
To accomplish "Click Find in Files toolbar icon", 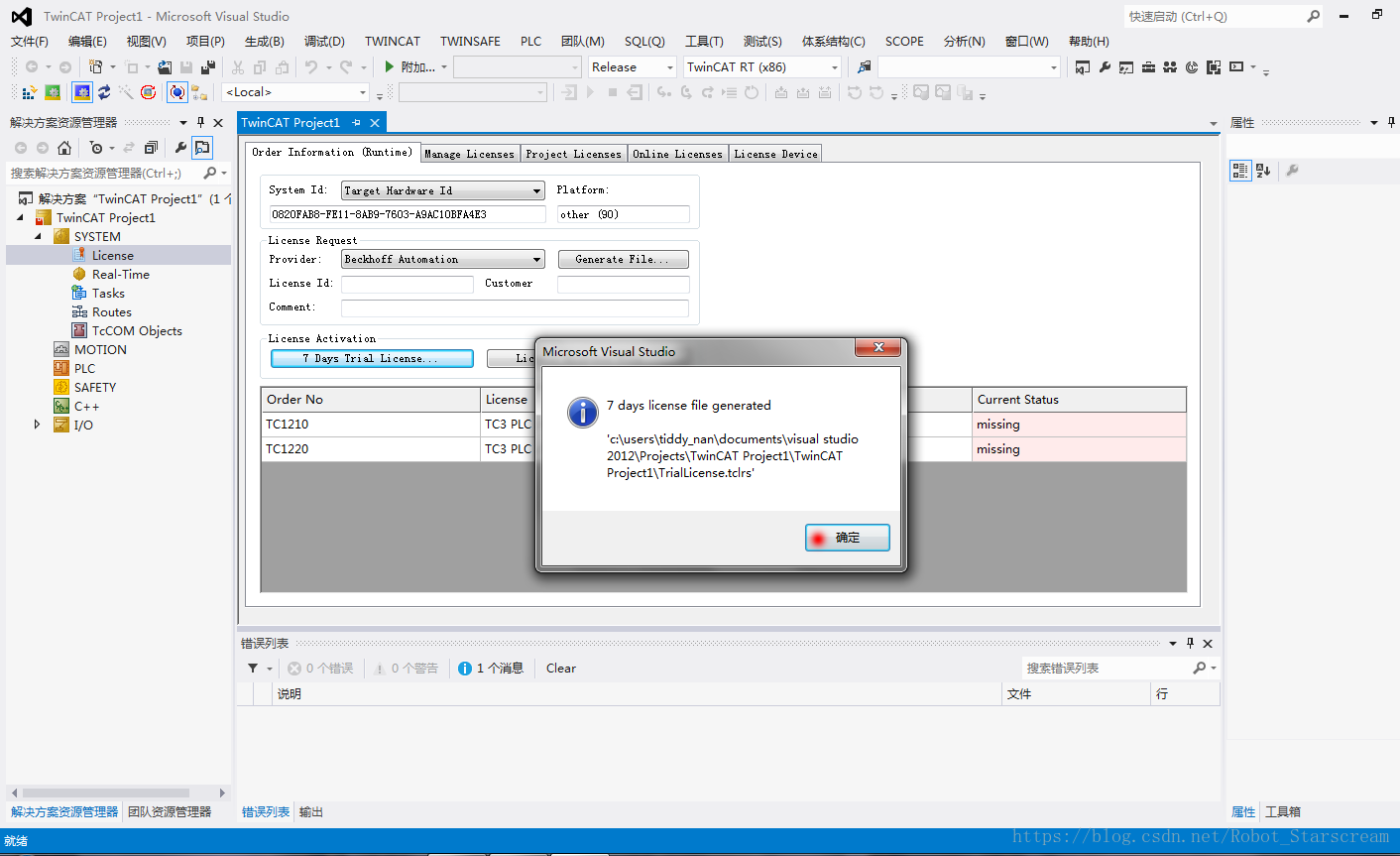I will pyautogui.click(x=865, y=66).
